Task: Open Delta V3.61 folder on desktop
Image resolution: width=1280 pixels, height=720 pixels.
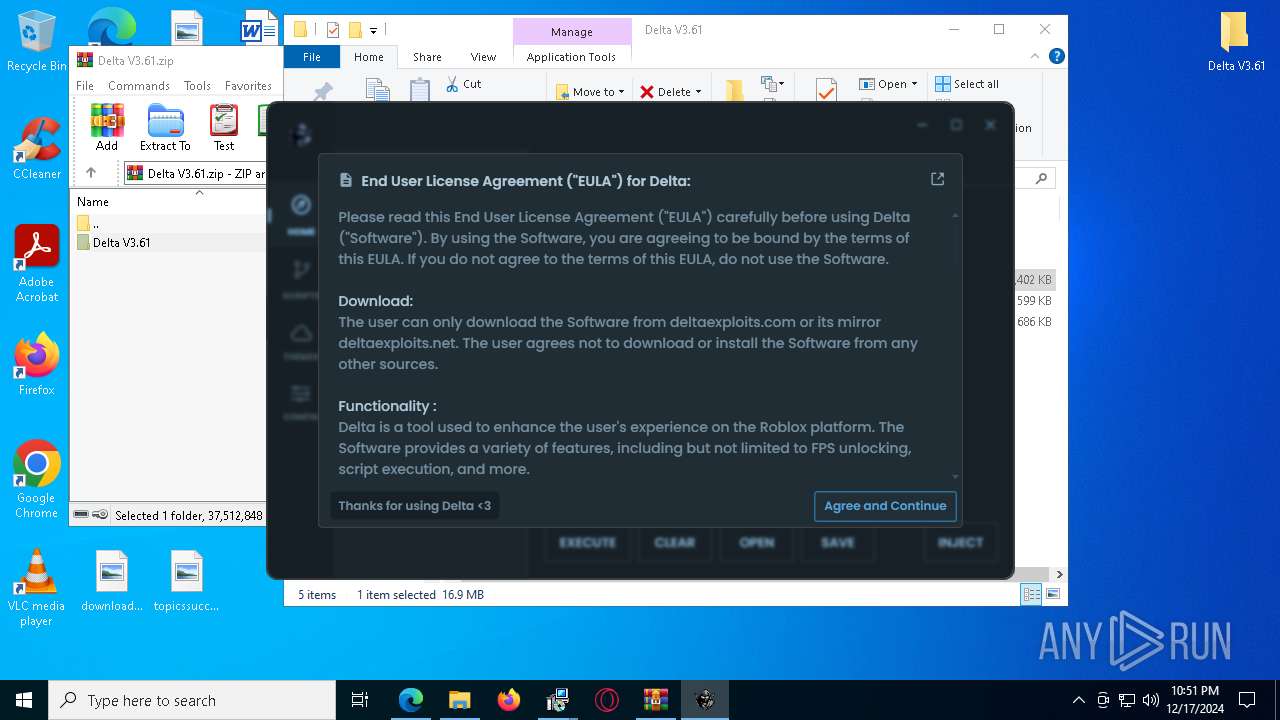Action: point(1236,41)
